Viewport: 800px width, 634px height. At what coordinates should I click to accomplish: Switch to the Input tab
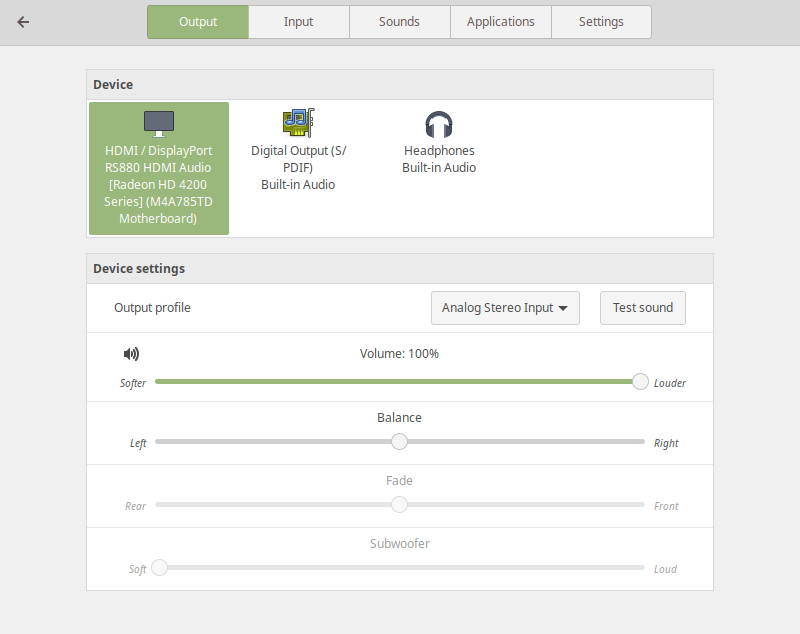[x=298, y=22]
